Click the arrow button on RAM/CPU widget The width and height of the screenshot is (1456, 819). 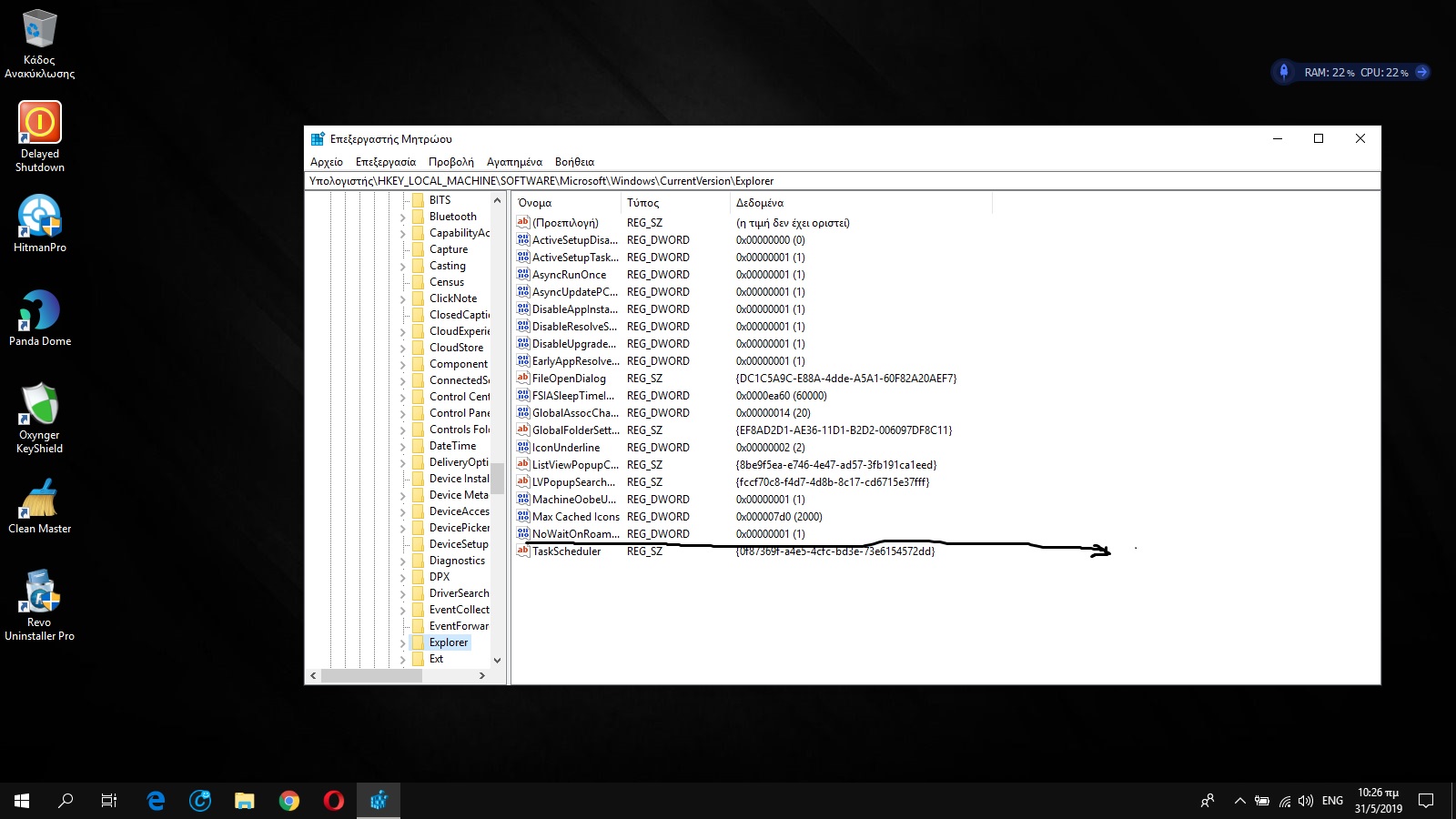1422,72
